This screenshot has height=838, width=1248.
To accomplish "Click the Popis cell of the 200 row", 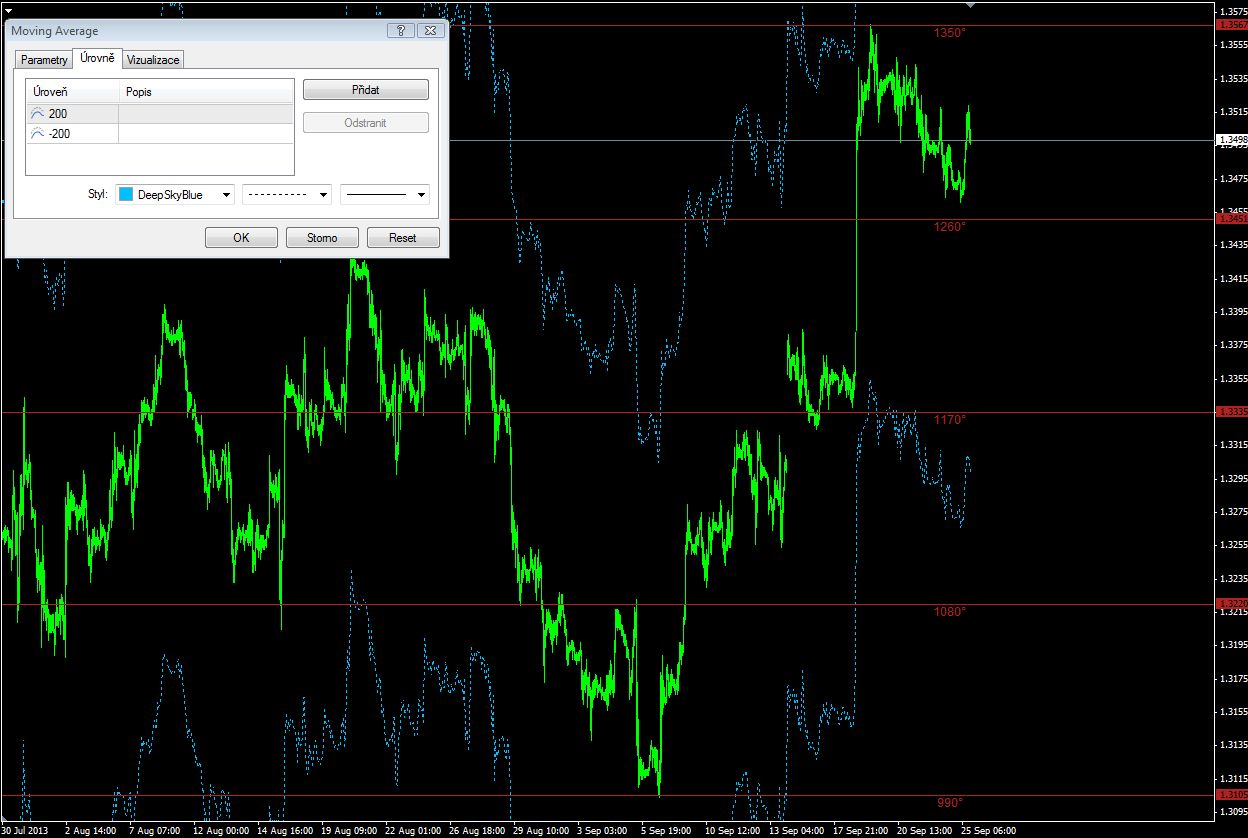I will (x=206, y=114).
